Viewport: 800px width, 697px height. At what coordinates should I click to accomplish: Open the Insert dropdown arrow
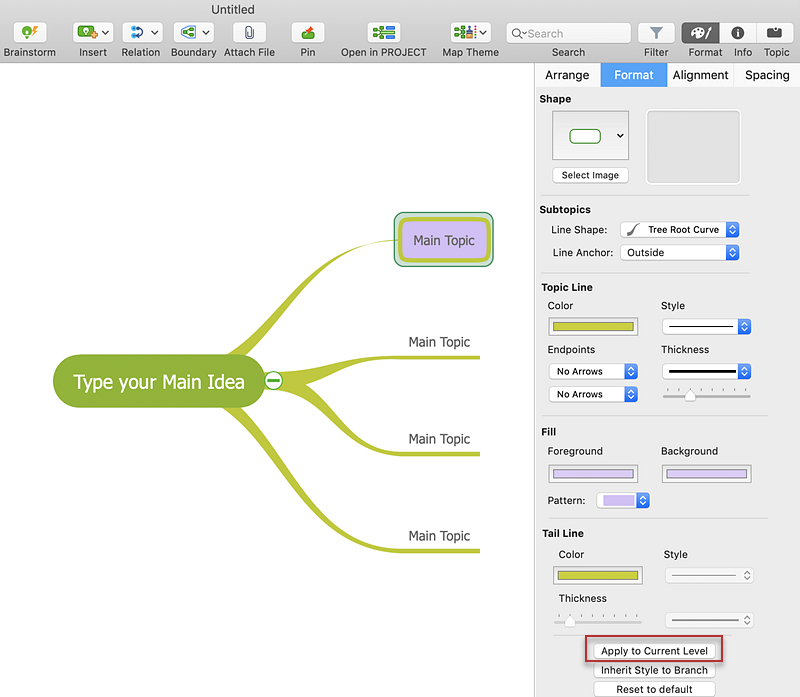pos(106,33)
